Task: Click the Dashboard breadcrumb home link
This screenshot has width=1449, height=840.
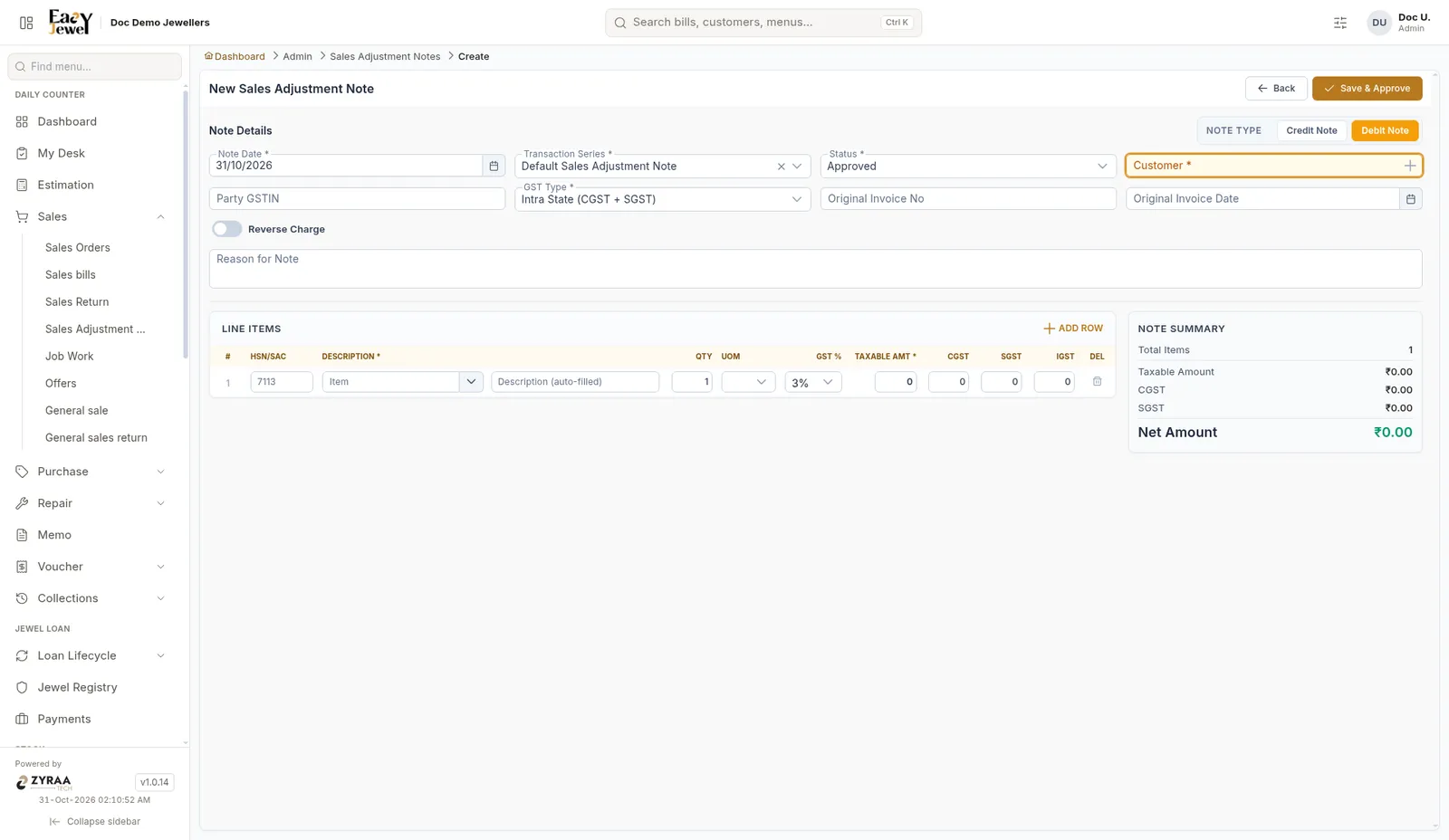Action: click(235, 56)
